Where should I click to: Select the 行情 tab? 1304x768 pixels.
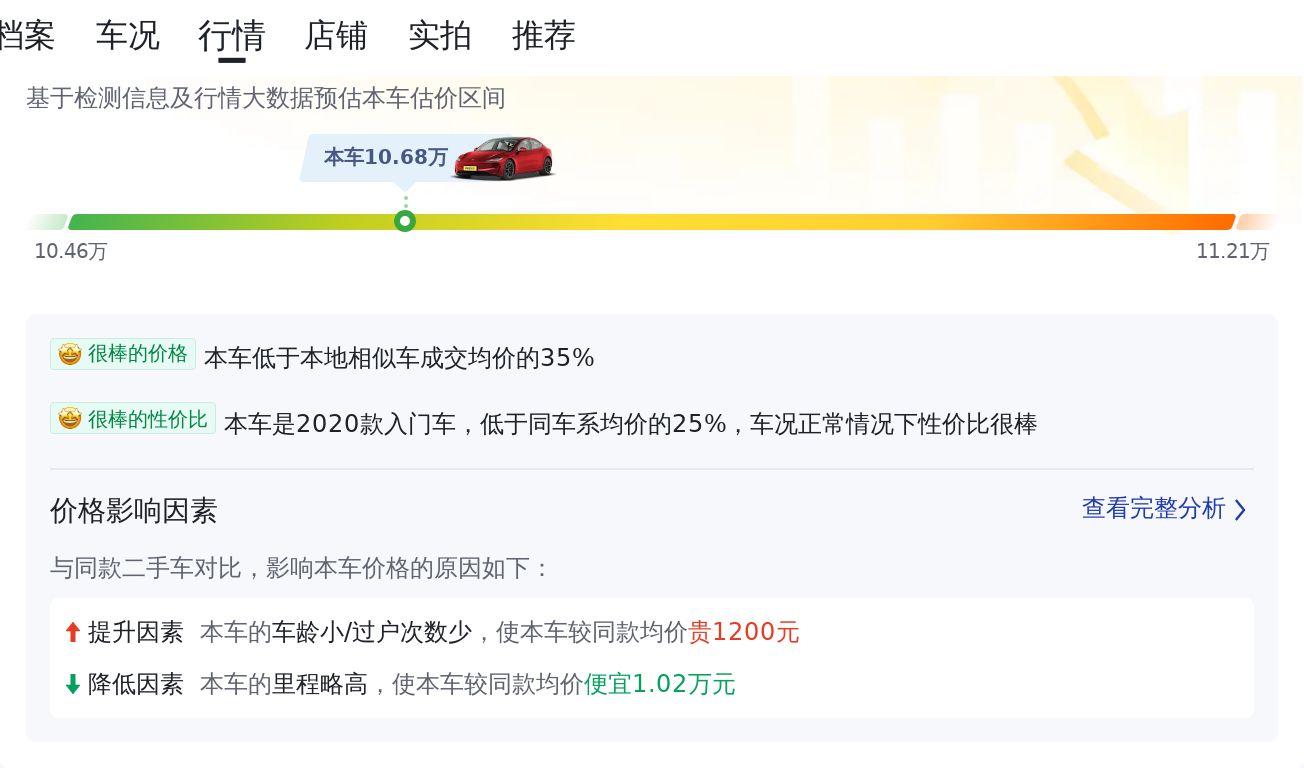point(231,36)
